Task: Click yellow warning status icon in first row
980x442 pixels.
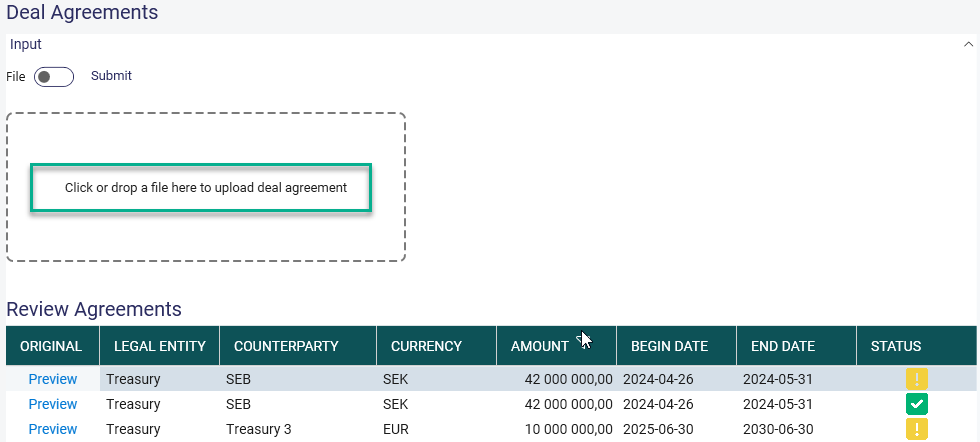Action: [x=917, y=379]
